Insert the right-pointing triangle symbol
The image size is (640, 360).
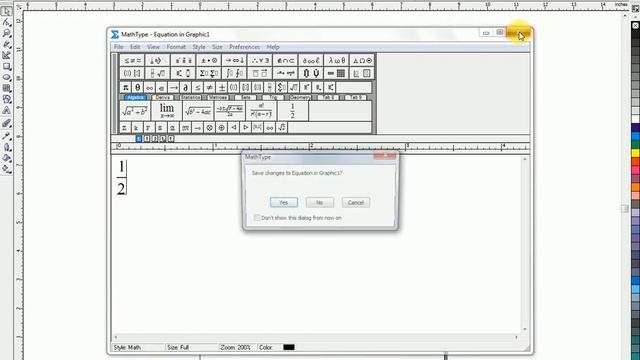coord(246,128)
